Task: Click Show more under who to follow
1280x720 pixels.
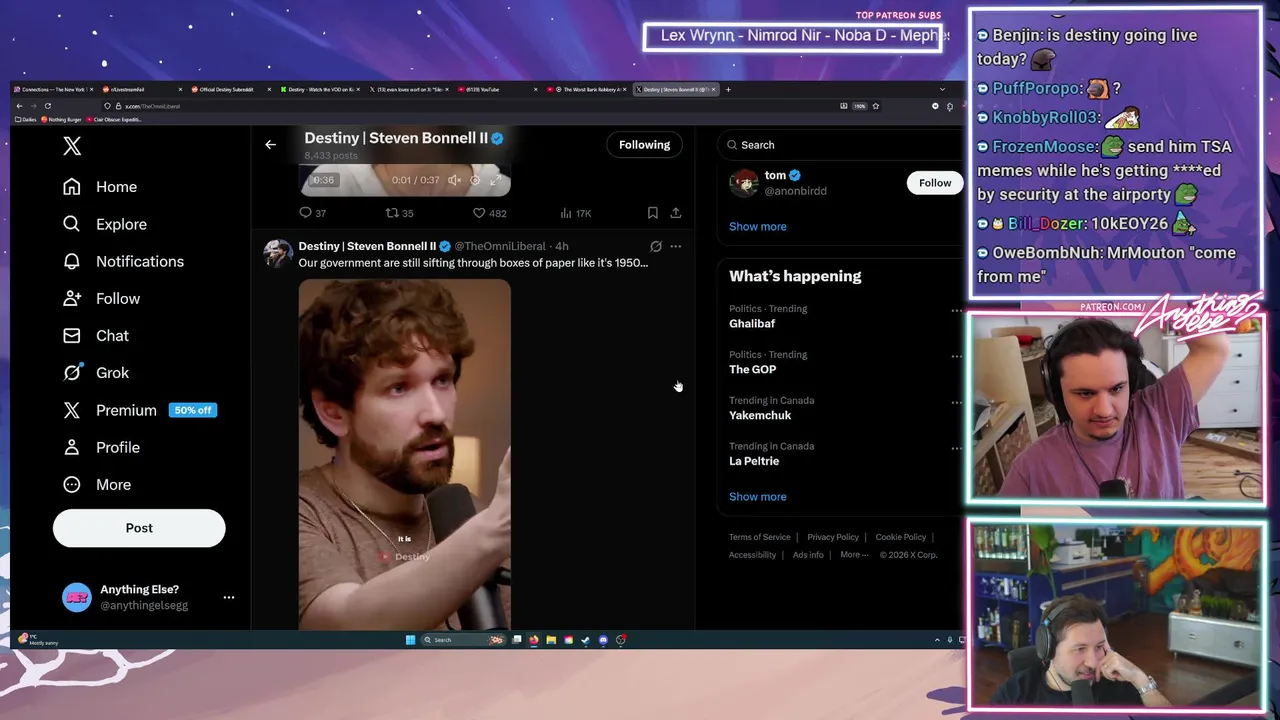Action: point(757,226)
